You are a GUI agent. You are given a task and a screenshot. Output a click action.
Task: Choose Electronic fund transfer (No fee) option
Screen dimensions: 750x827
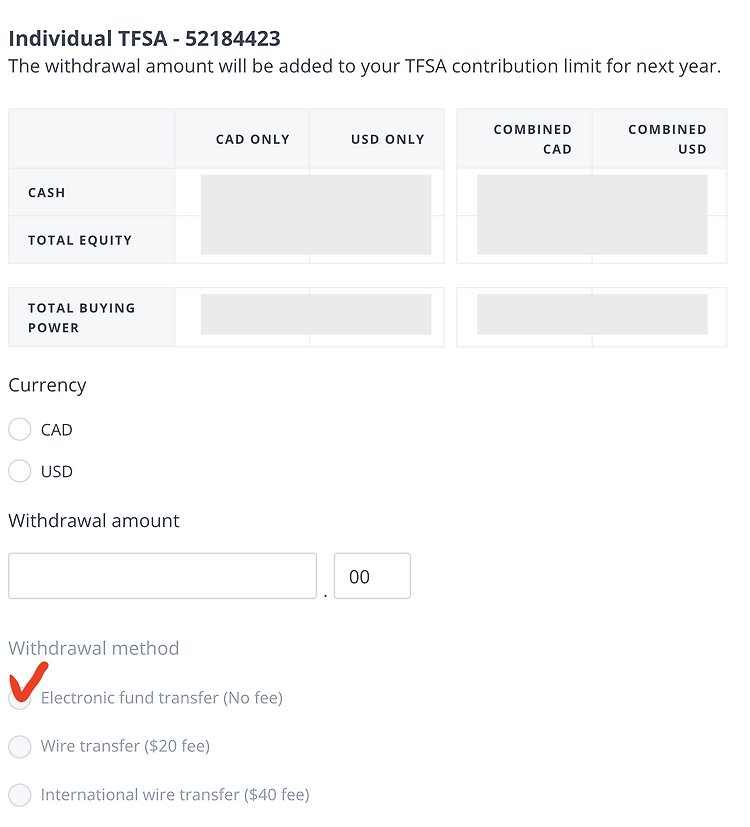pos(20,698)
